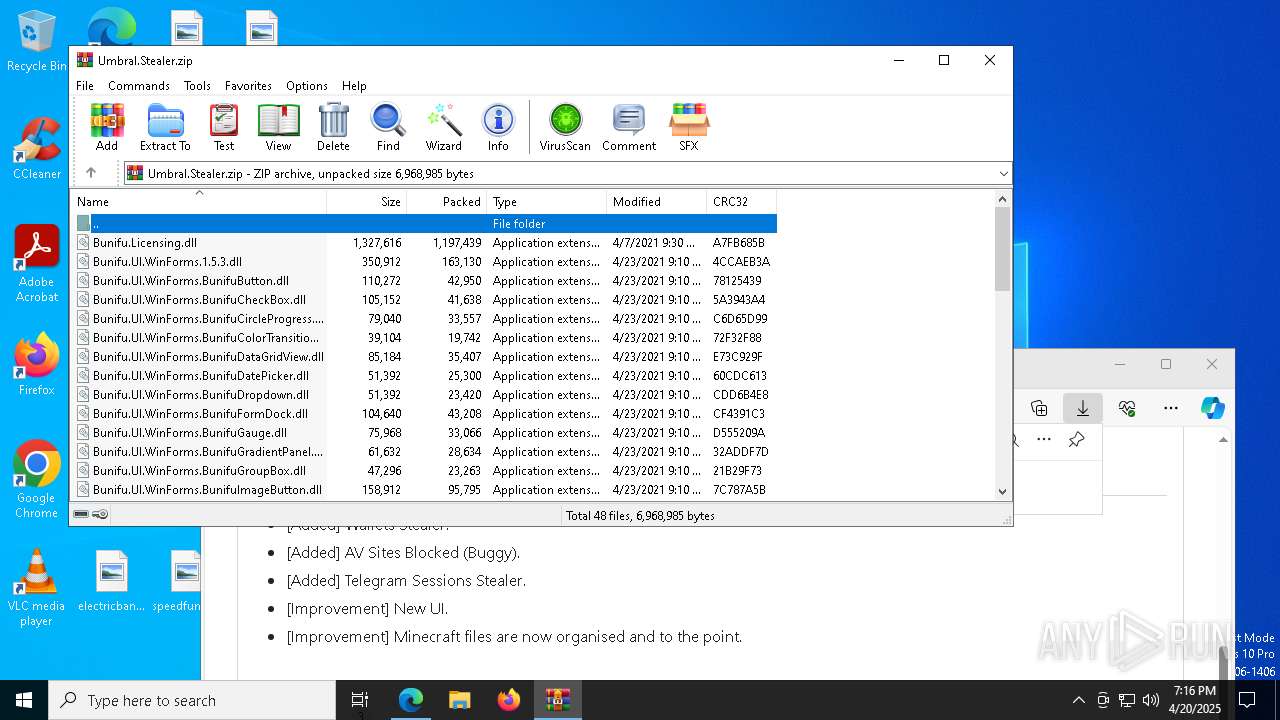The width and height of the screenshot is (1280, 720).
Task: Pin the Edge downloads panel
Action: 1077,440
